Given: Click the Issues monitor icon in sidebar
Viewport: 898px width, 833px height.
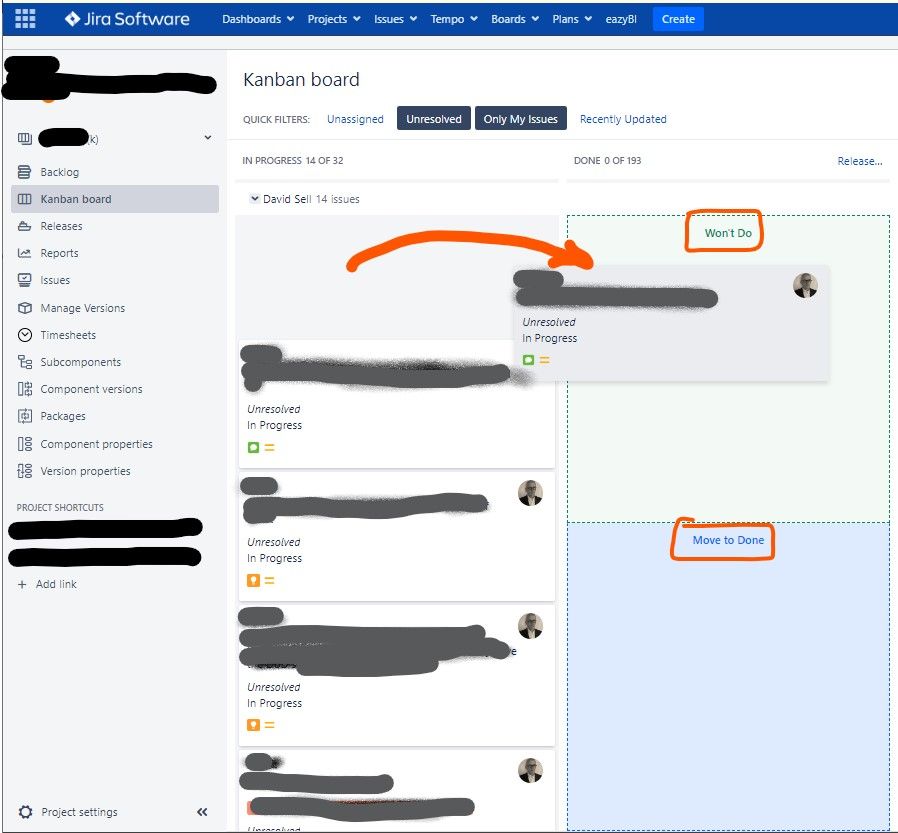Looking at the screenshot, I should (24, 279).
